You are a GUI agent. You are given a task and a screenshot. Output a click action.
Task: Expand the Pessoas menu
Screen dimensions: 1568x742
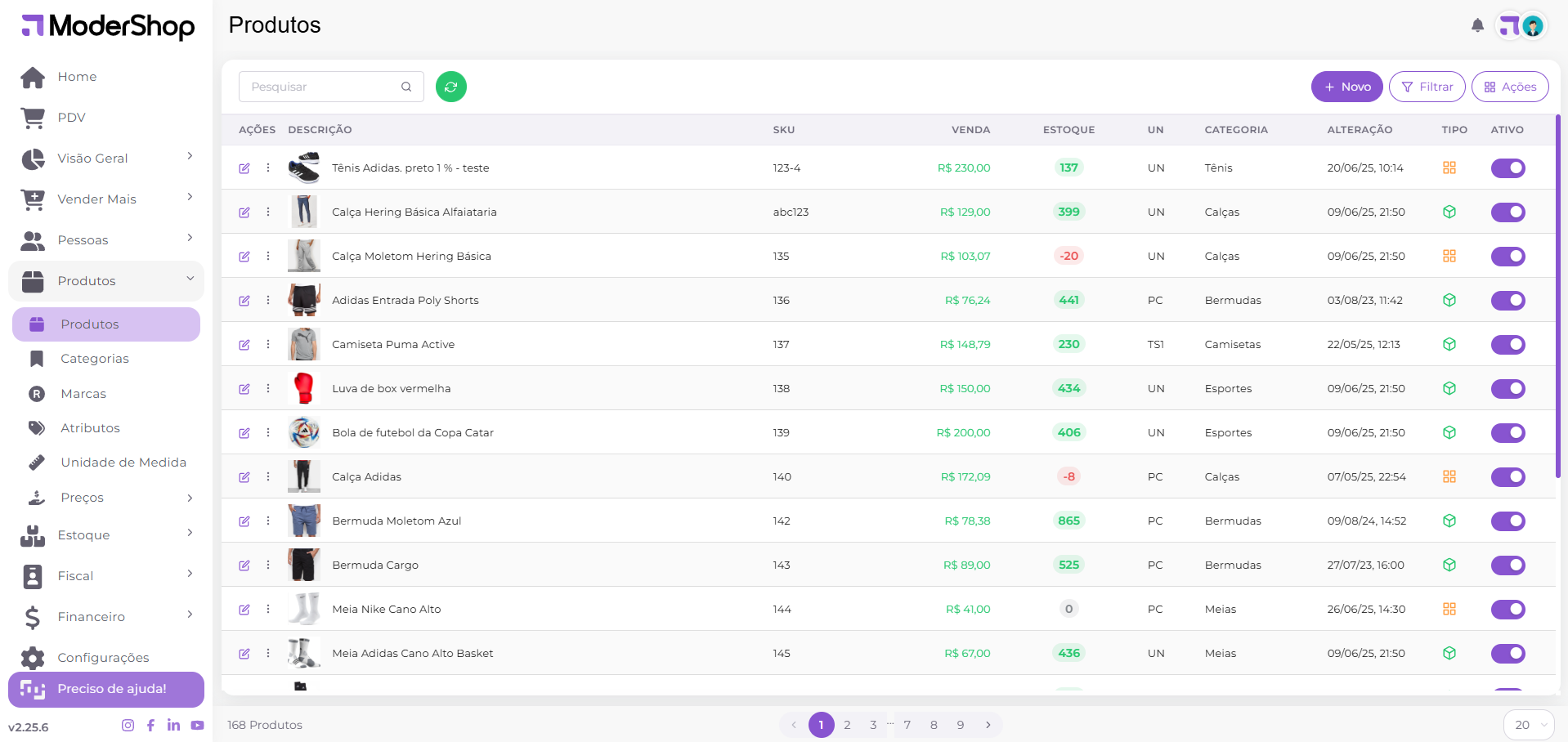[x=106, y=239]
